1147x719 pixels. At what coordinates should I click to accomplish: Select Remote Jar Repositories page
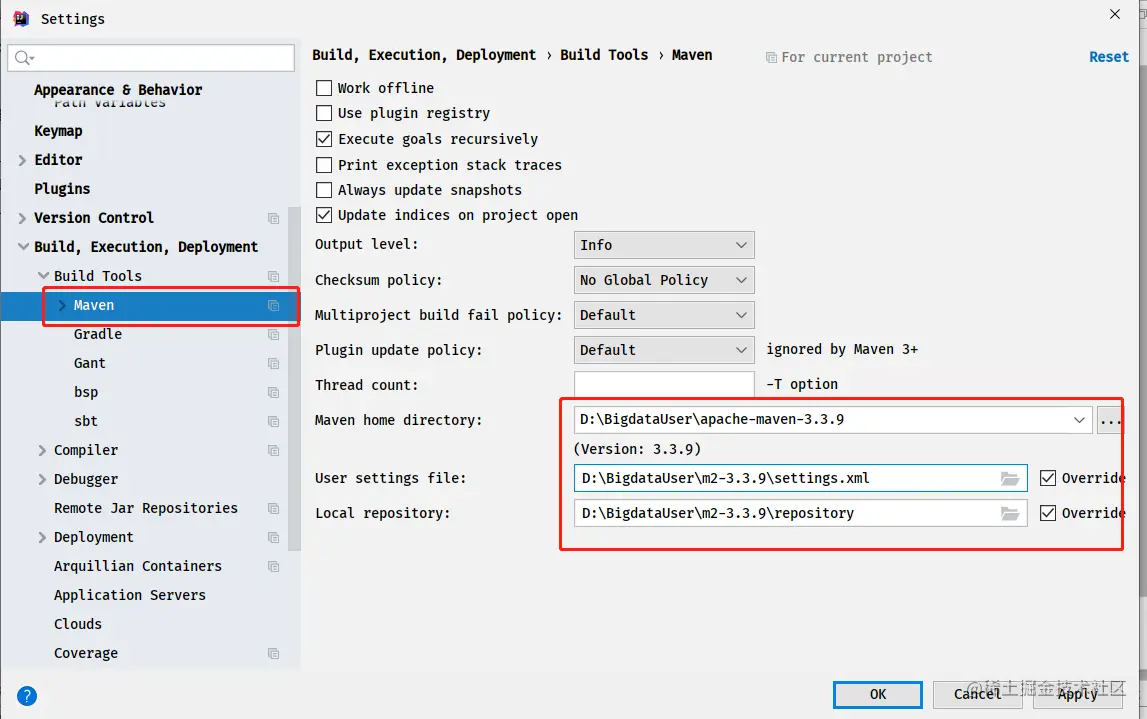[x=146, y=508]
